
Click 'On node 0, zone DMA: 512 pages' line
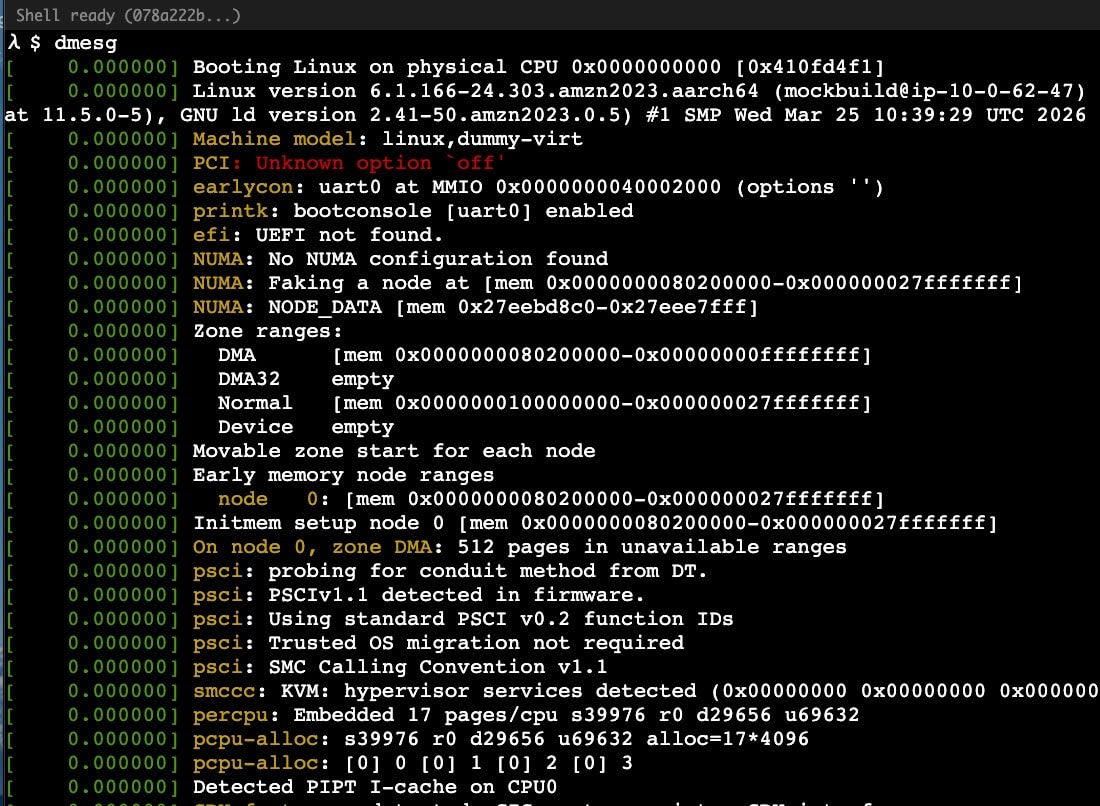tap(520, 547)
